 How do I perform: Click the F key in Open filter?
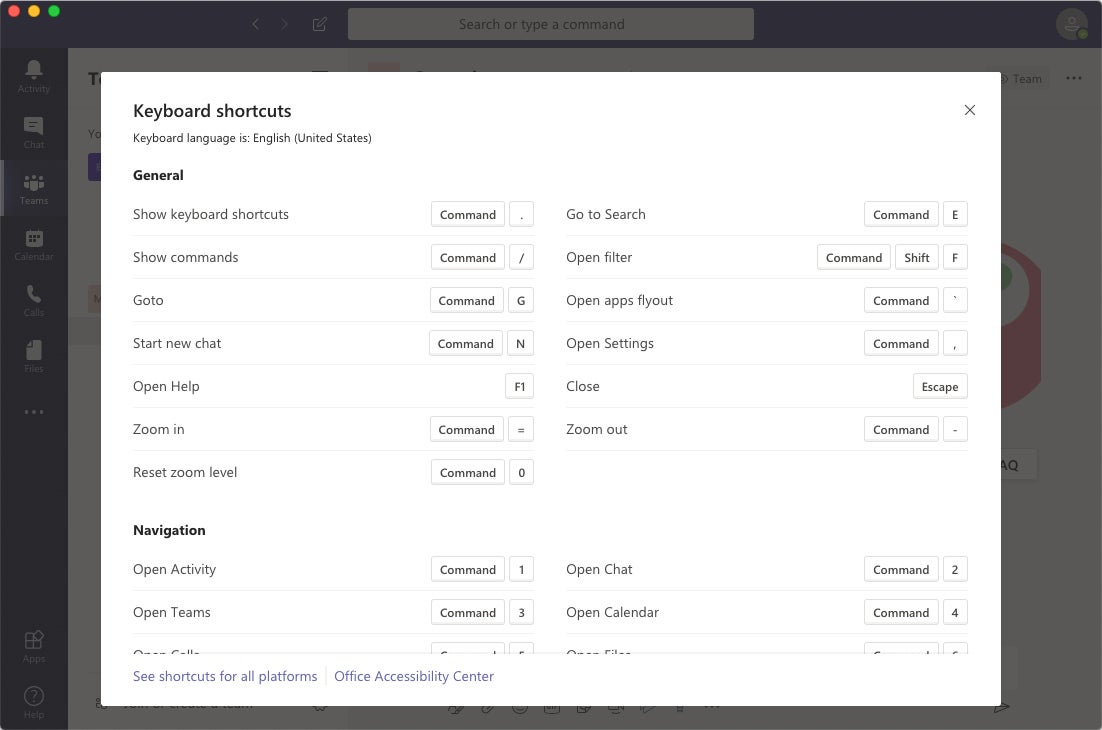[954, 257]
